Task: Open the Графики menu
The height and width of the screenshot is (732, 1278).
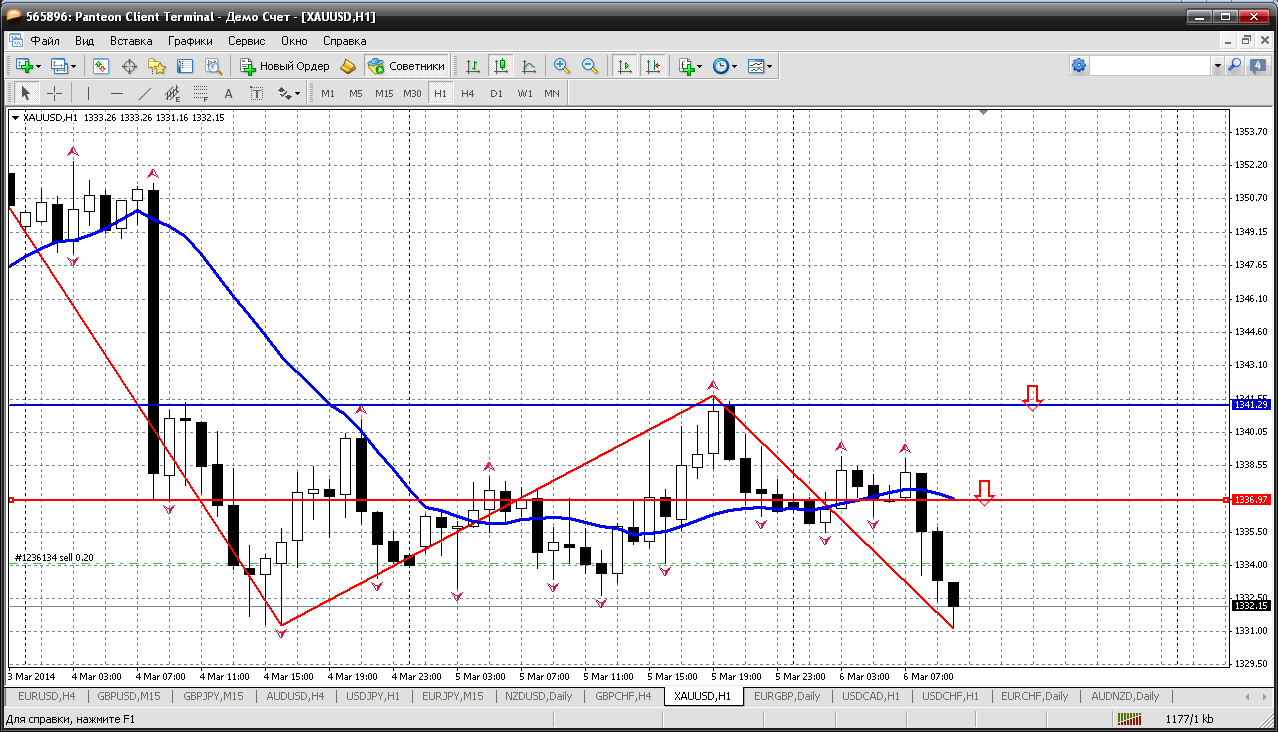Action: tap(190, 41)
